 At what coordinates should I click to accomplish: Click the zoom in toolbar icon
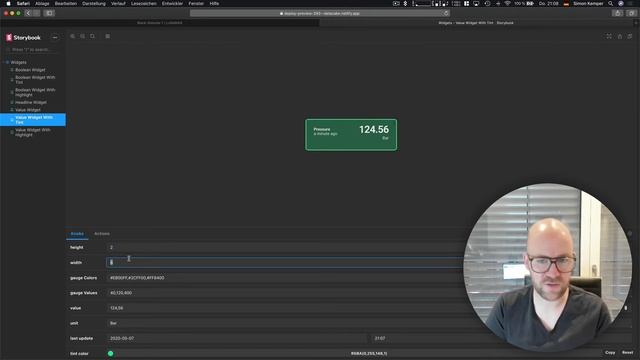tap(73, 36)
